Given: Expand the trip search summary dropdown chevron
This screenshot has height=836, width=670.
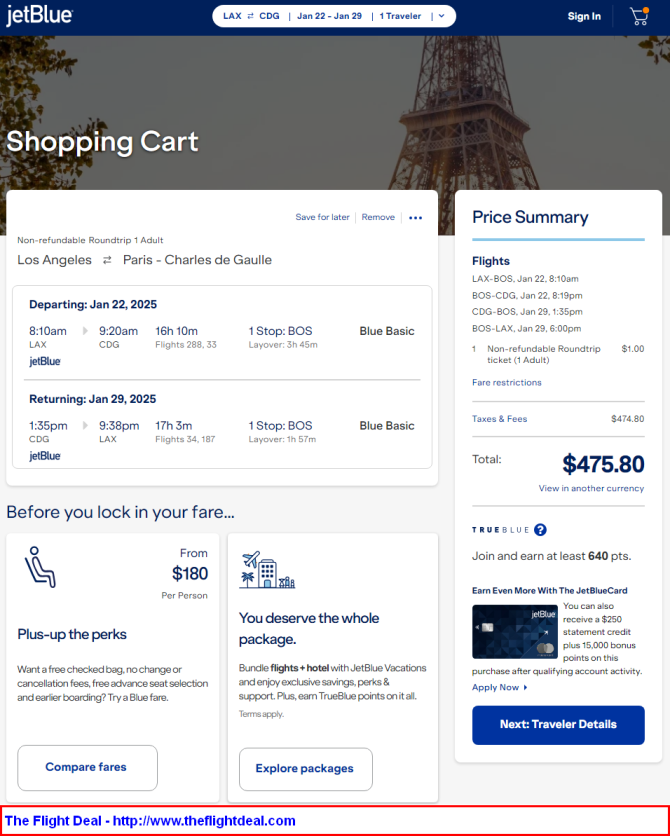Looking at the screenshot, I should point(441,16).
